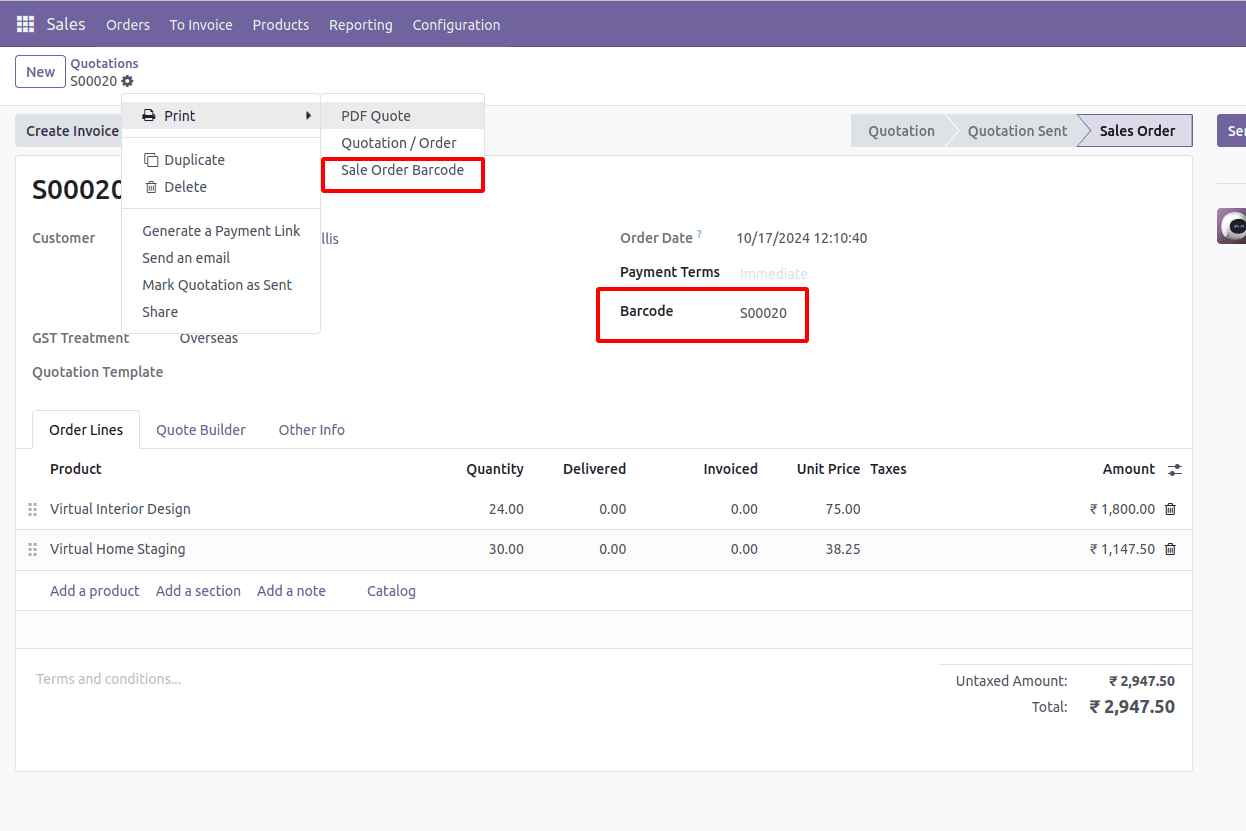Viewport: 1246px width, 831px height.
Task: Open the Reporting menu
Action: point(360,25)
